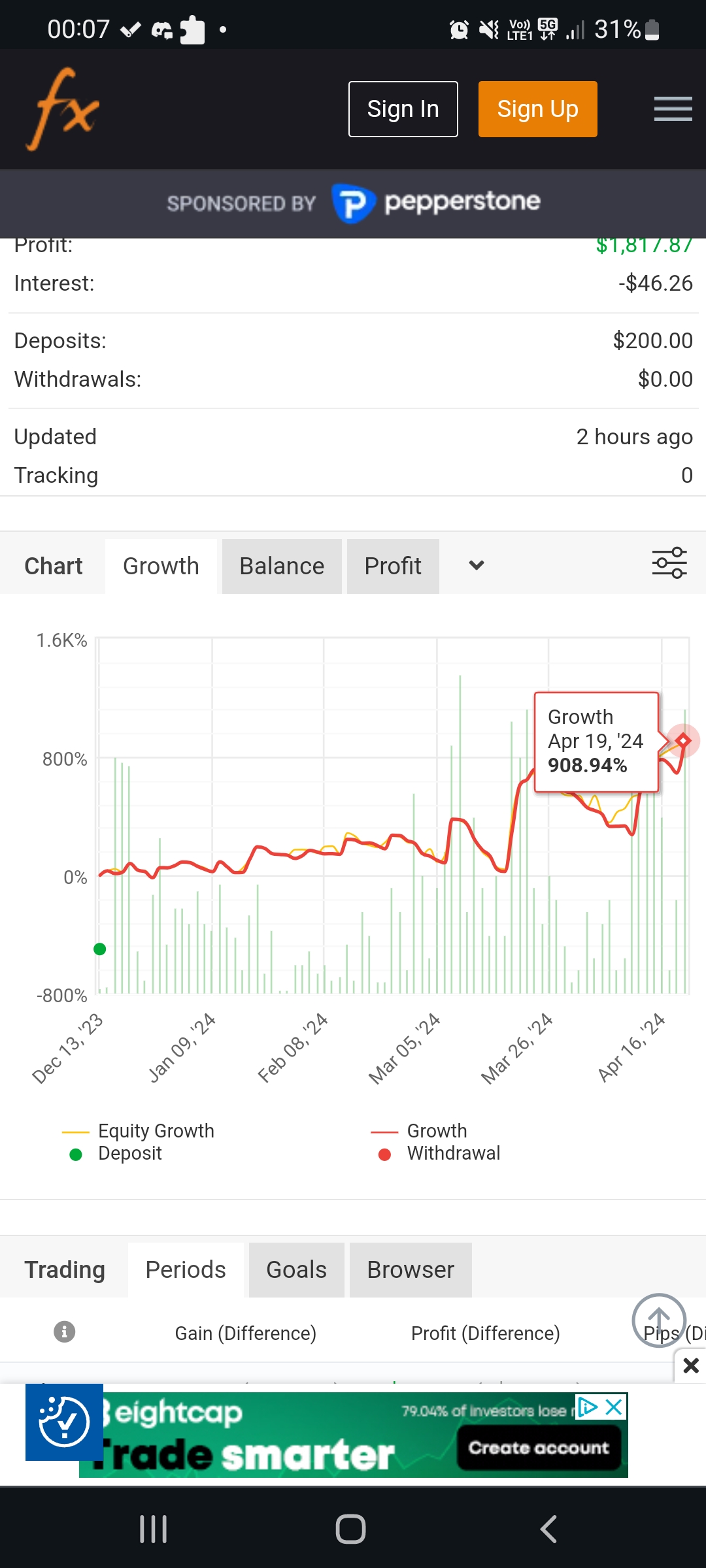The image size is (706, 1568).
Task: Click the orange Sign Up button
Action: click(x=537, y=109)
